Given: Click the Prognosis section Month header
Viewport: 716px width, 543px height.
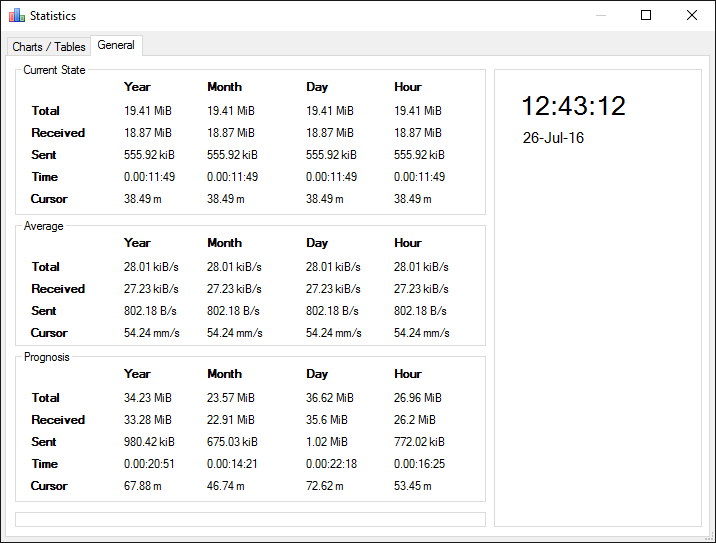Looking at the screenshot, I should [x=224, y=374].
